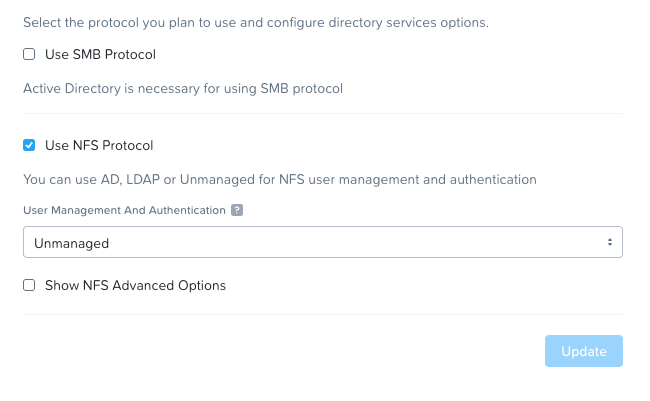Enable the Use SMB Protocol checkbox
The height and width of the screenshot is (401, 650).
(29, 54)
